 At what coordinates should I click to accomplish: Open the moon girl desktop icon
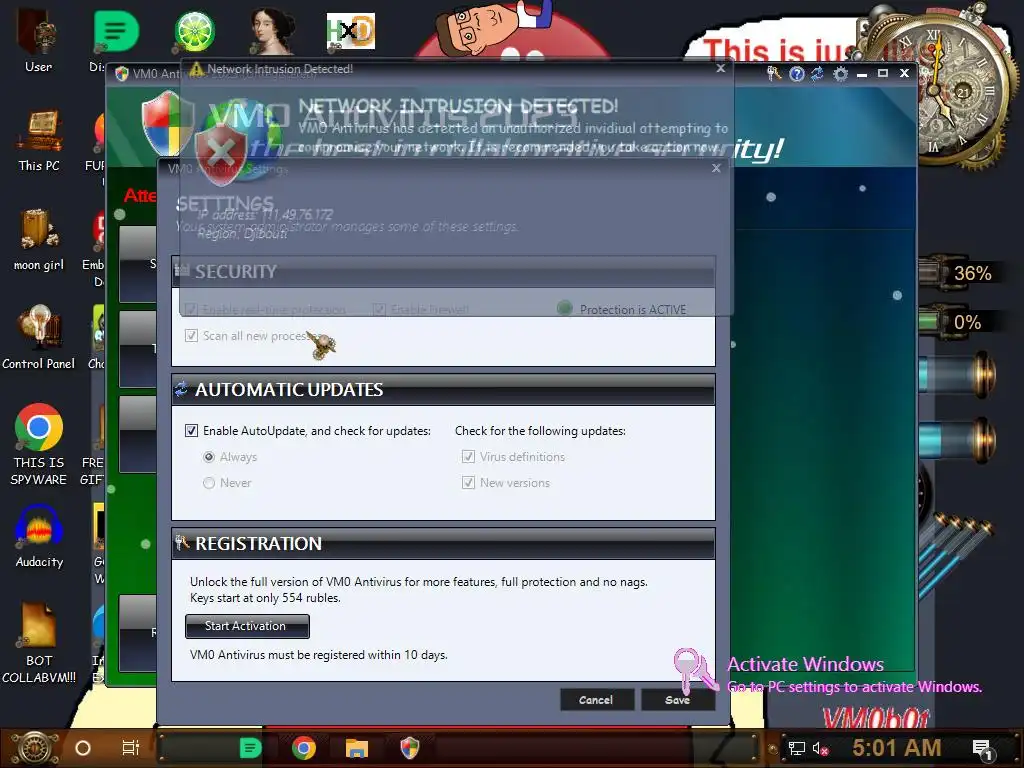coord(39,239)
